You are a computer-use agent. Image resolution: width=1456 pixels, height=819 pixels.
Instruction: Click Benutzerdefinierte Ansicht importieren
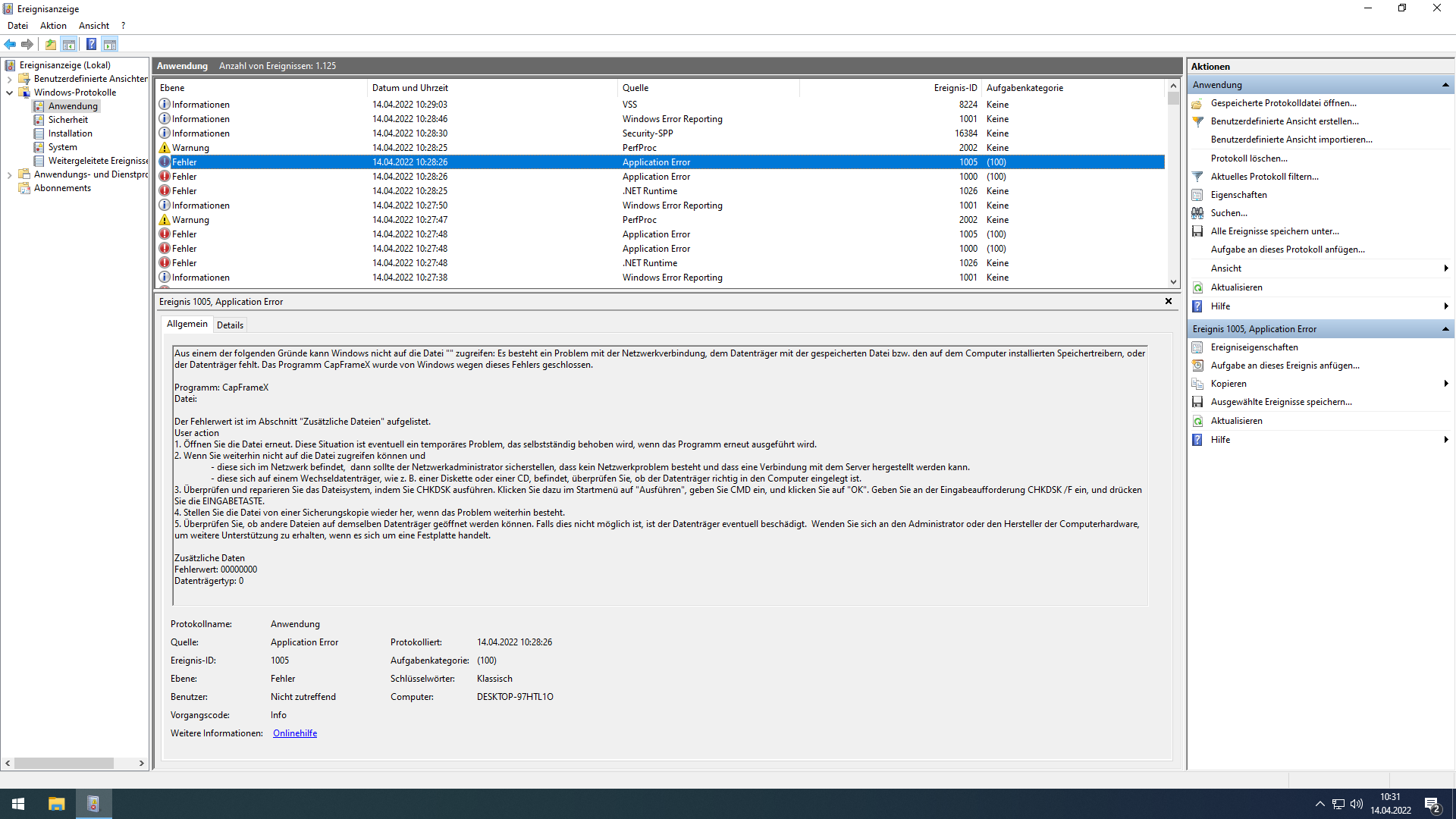(1291, 140)
